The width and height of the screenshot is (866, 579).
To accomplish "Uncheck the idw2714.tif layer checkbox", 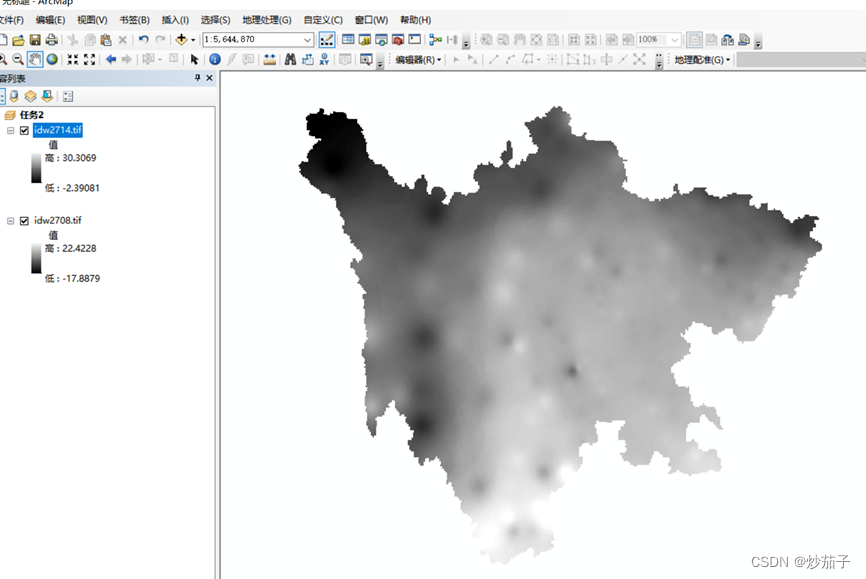I will pos(24,131).
